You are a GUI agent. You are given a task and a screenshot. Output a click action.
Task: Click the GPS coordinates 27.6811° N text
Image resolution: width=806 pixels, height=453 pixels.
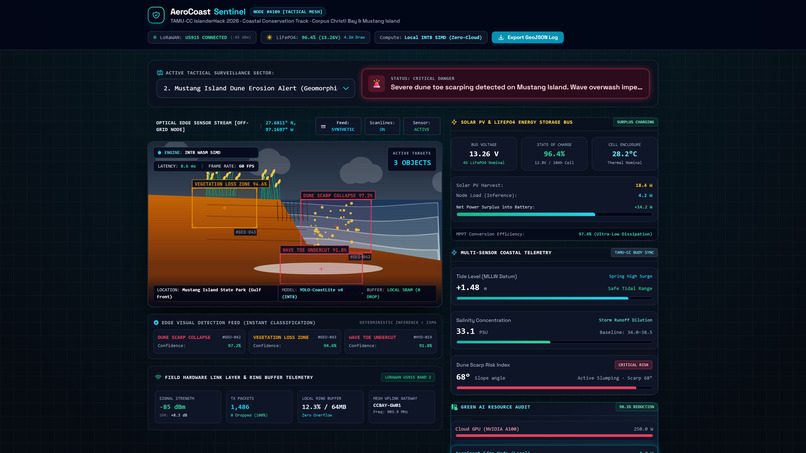(x=280, y=126)
